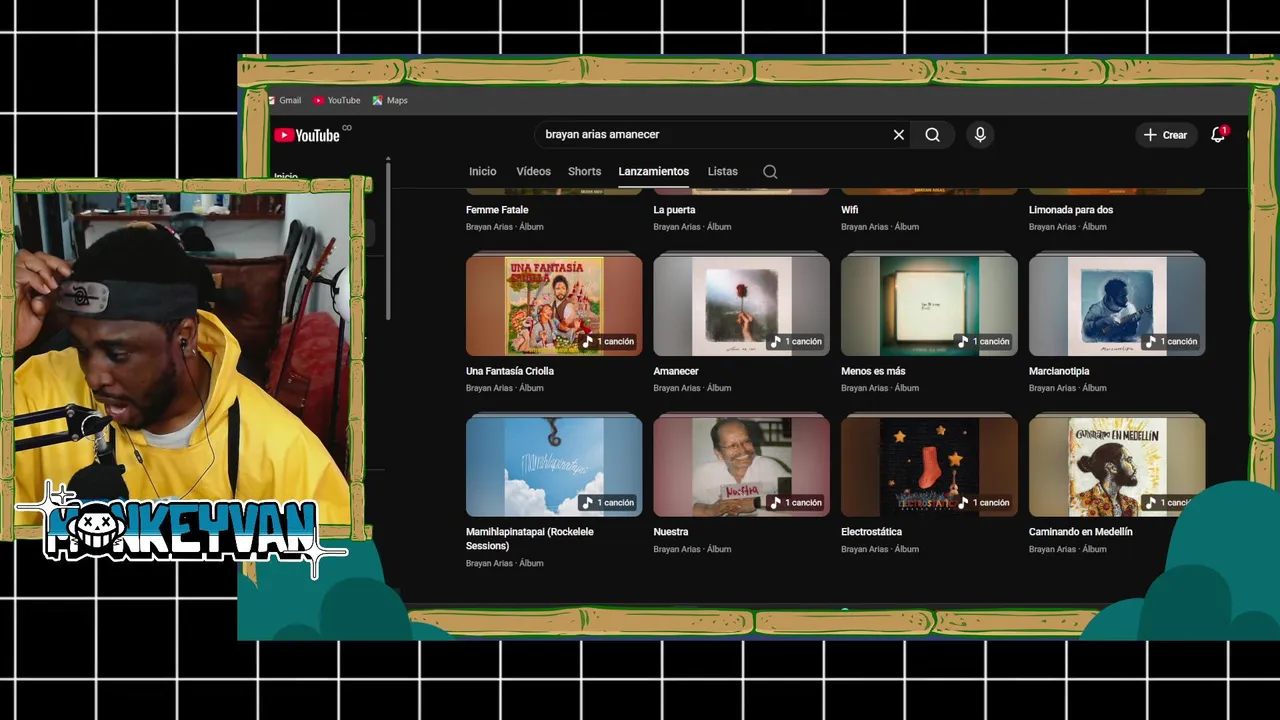Switch to the Listas tab
Viewport: 1280px width, 720px height.
tap(722, 171)
